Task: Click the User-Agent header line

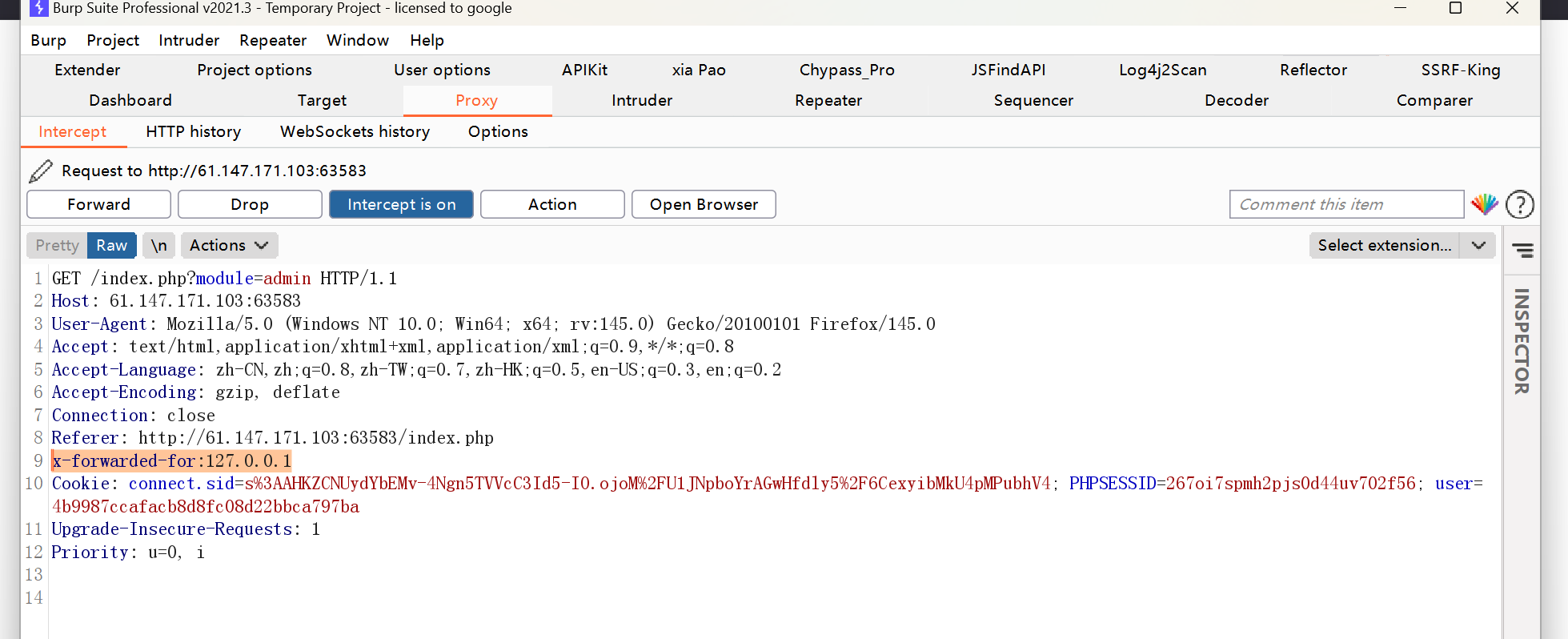Action: point(493,324)
